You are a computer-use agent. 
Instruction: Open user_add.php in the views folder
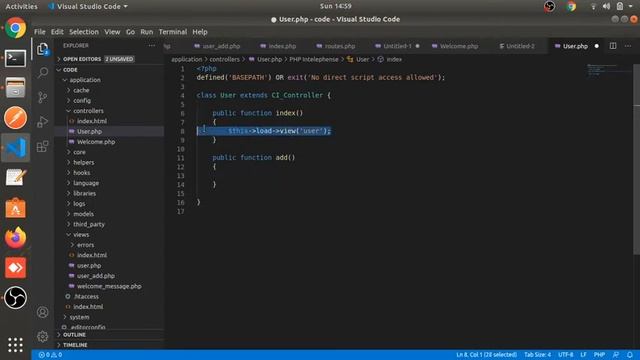(96, 276)
